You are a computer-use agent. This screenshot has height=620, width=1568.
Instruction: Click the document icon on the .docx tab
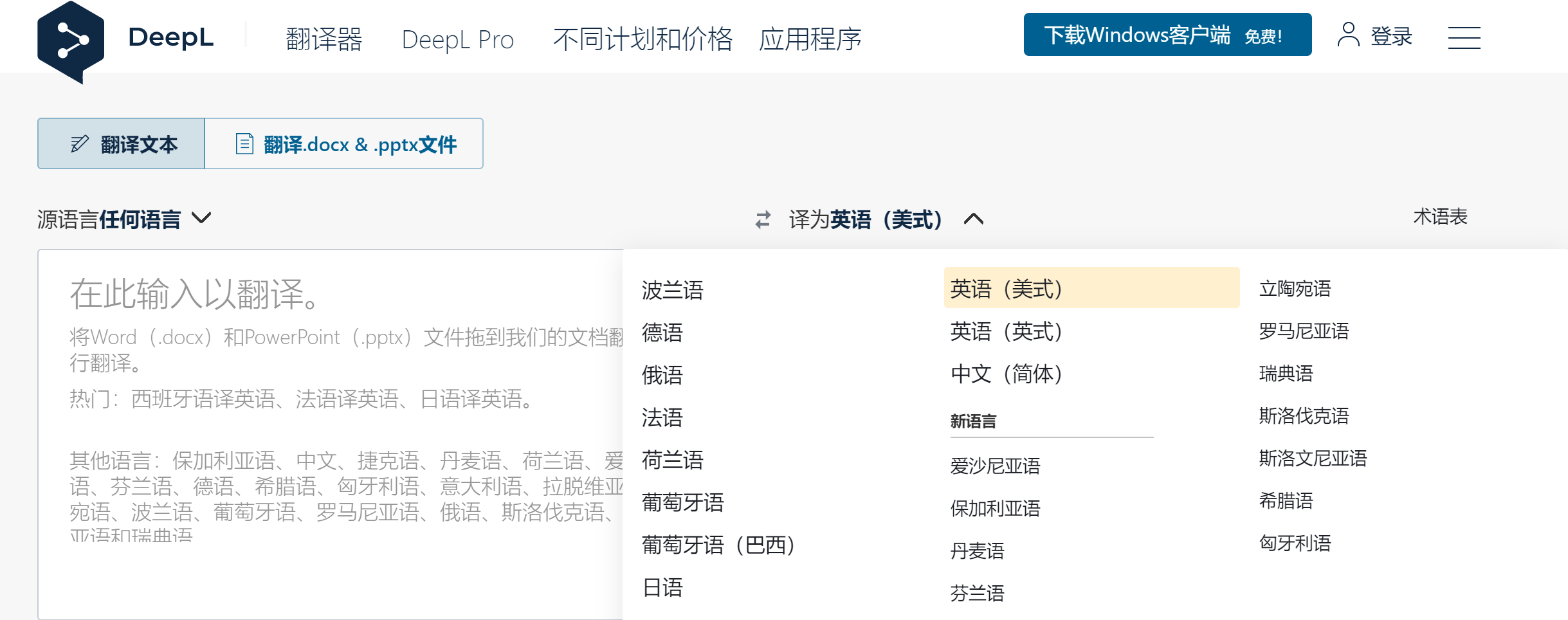pyautogui.click(x=244, y=143)
